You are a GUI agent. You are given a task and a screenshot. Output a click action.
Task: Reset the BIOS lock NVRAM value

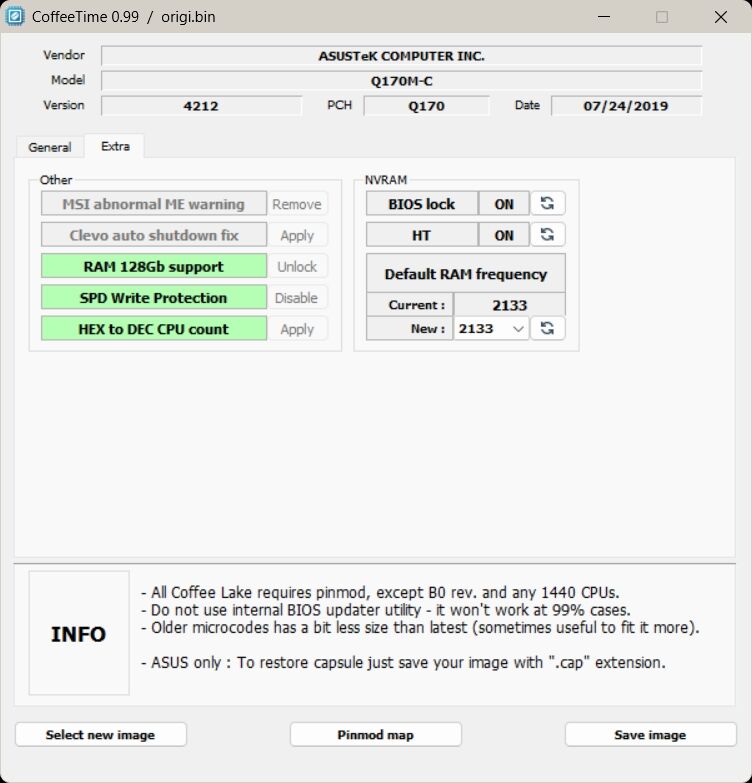point(547,203)
